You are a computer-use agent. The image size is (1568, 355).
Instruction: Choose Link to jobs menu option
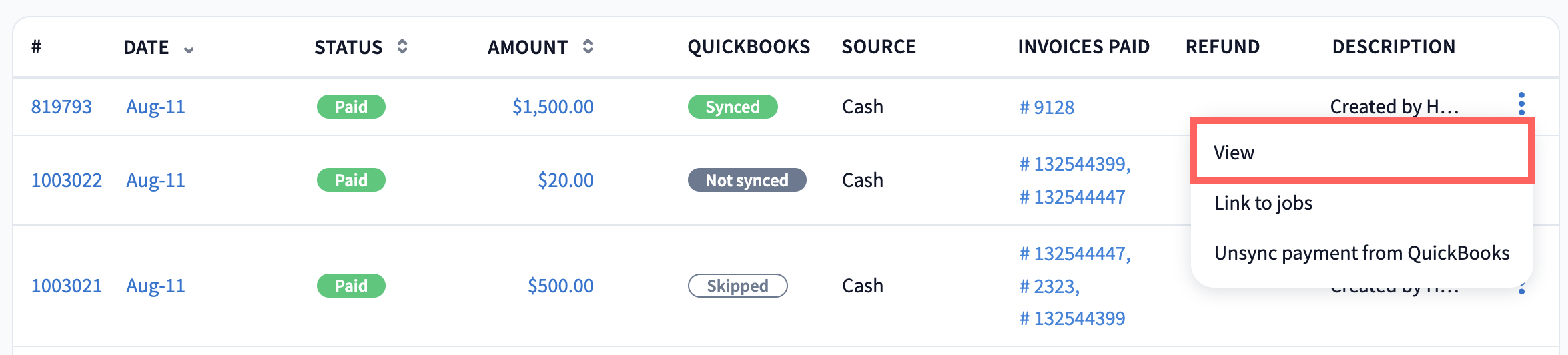click(x=1263, y=203)
